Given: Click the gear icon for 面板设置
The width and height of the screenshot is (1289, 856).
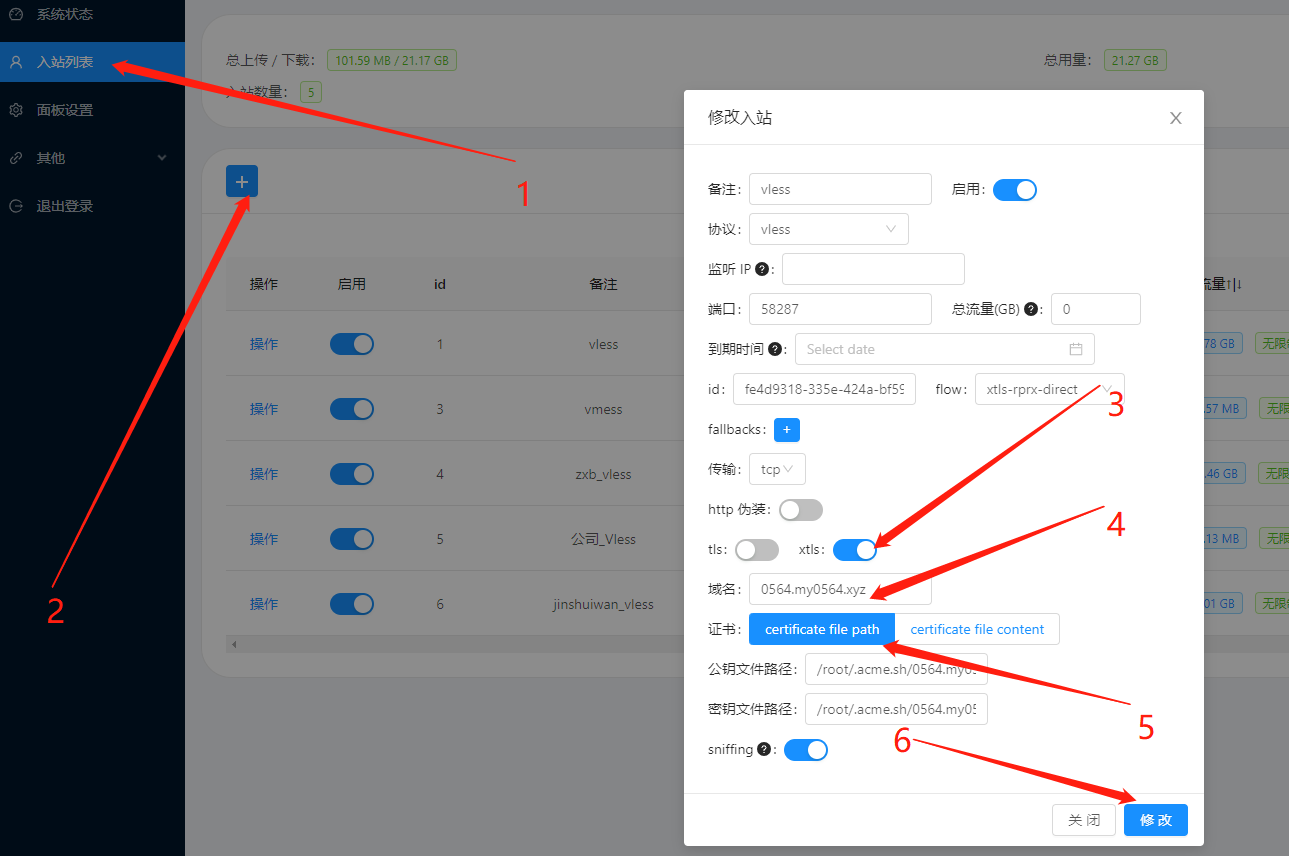Looking at the screenshot, I should tap(14, 110).
